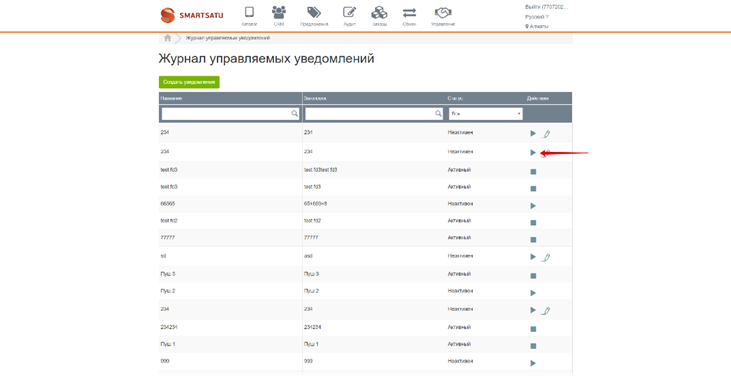This screenshot has width=731, height=376.
Task: Click the home icon in breadcrumb
Action: (x=167, y=38)
